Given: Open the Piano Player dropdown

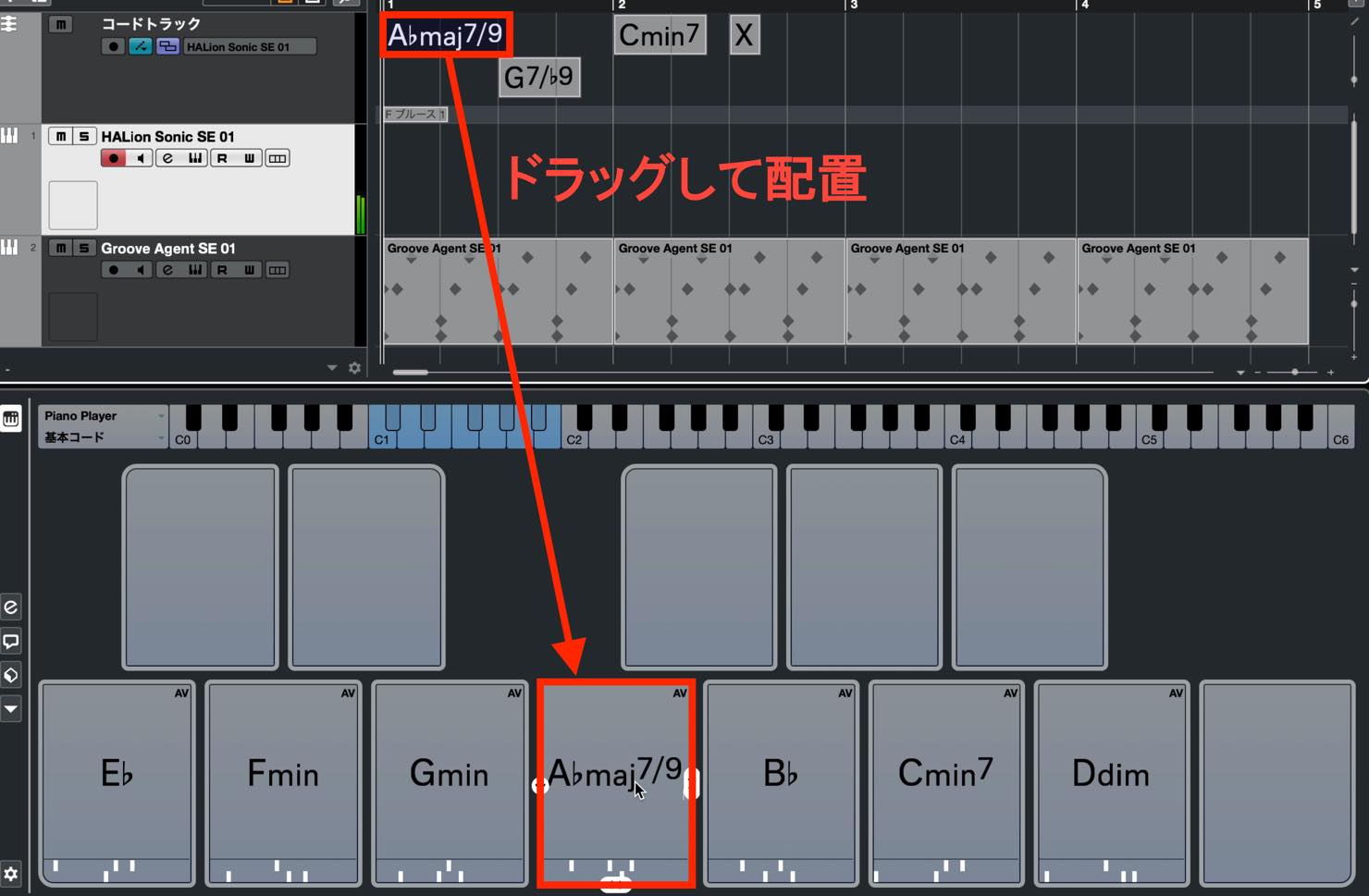Looking at the screenshot, I should tap(103, 416).
